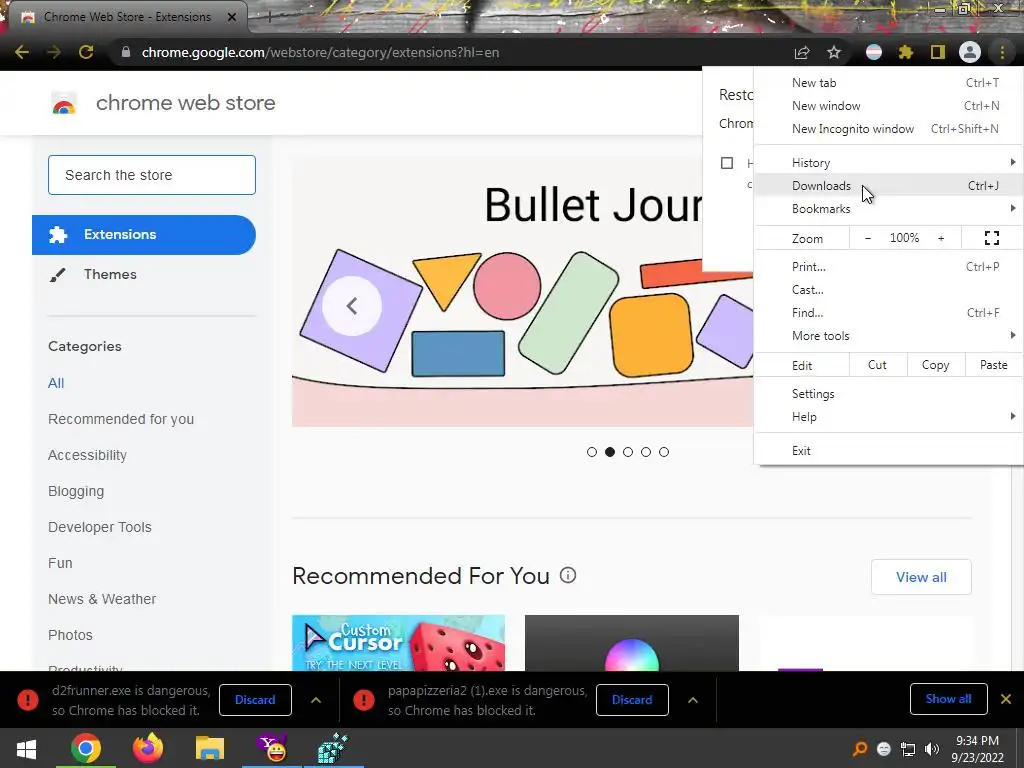Select the fourth carousel dot
Viewport: 1024px width, 768px height.
(x=646, y=452)
